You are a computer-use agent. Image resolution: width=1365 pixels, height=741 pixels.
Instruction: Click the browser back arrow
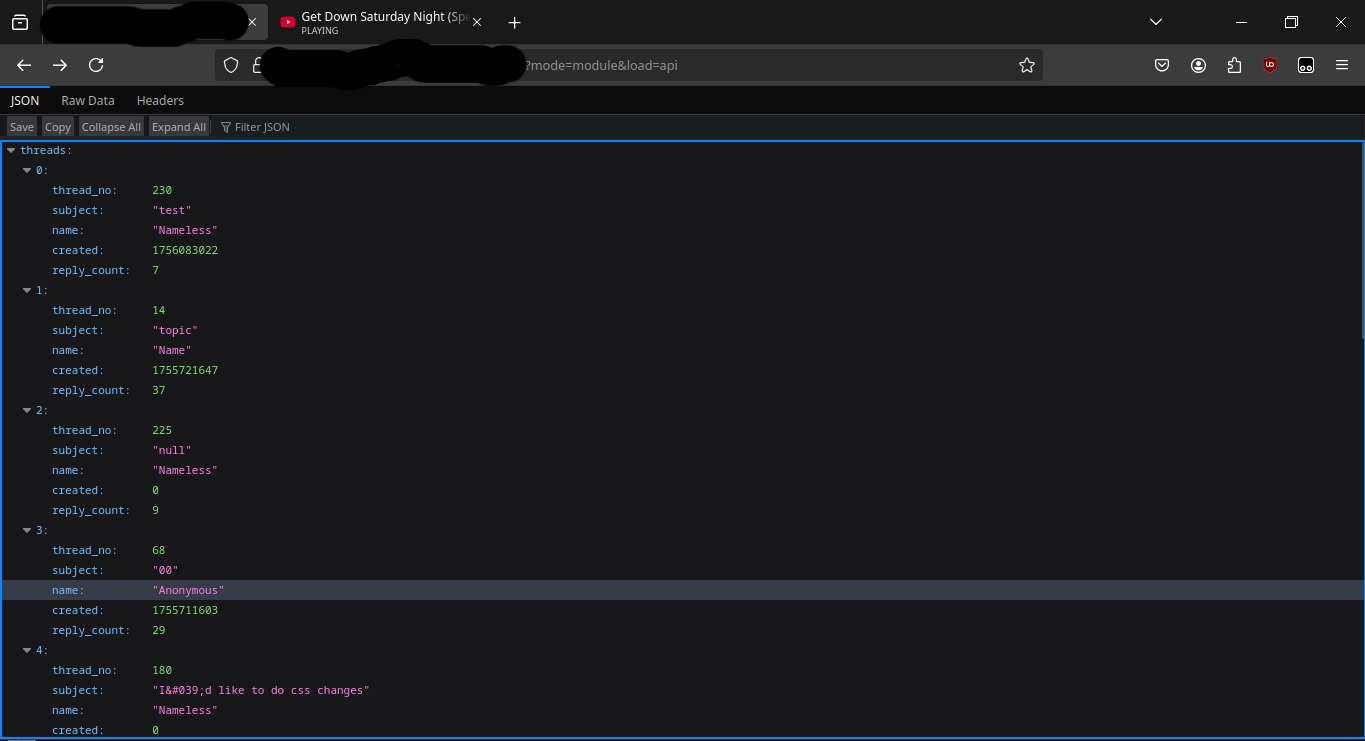24,65
